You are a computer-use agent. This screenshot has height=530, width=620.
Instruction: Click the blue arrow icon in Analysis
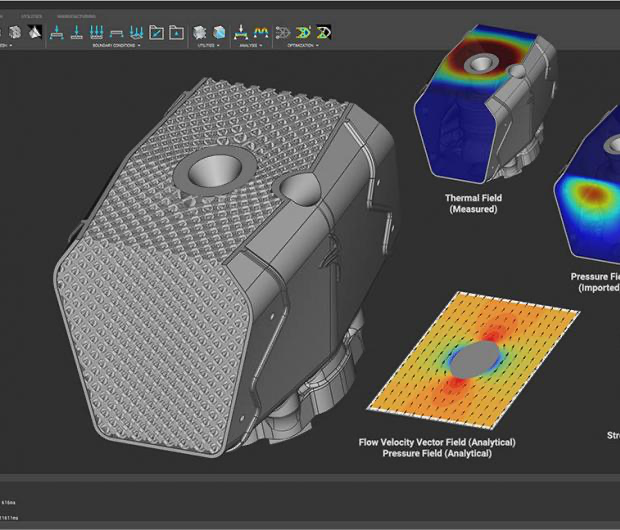241,33
